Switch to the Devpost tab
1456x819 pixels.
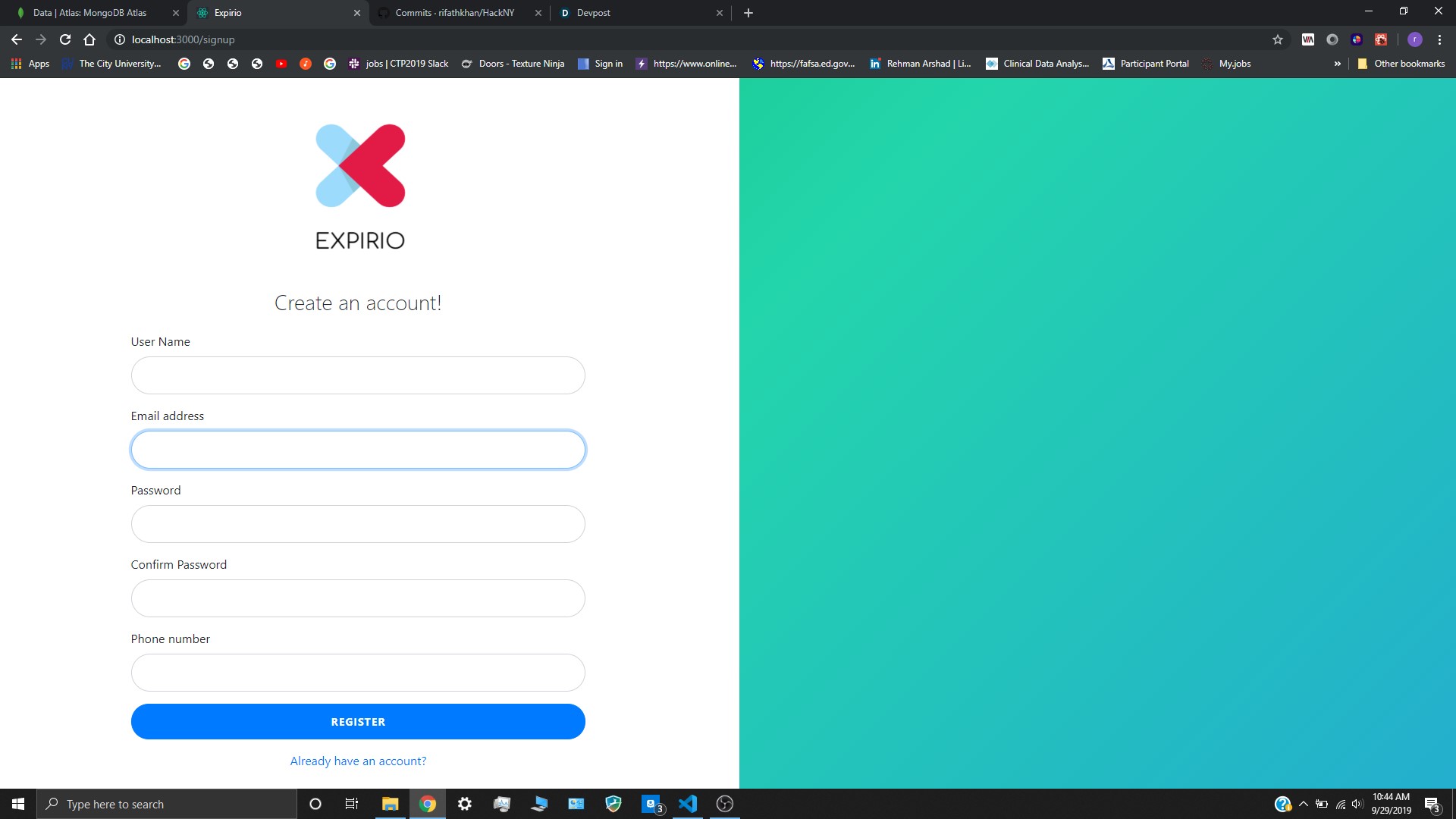click(593, 13)
